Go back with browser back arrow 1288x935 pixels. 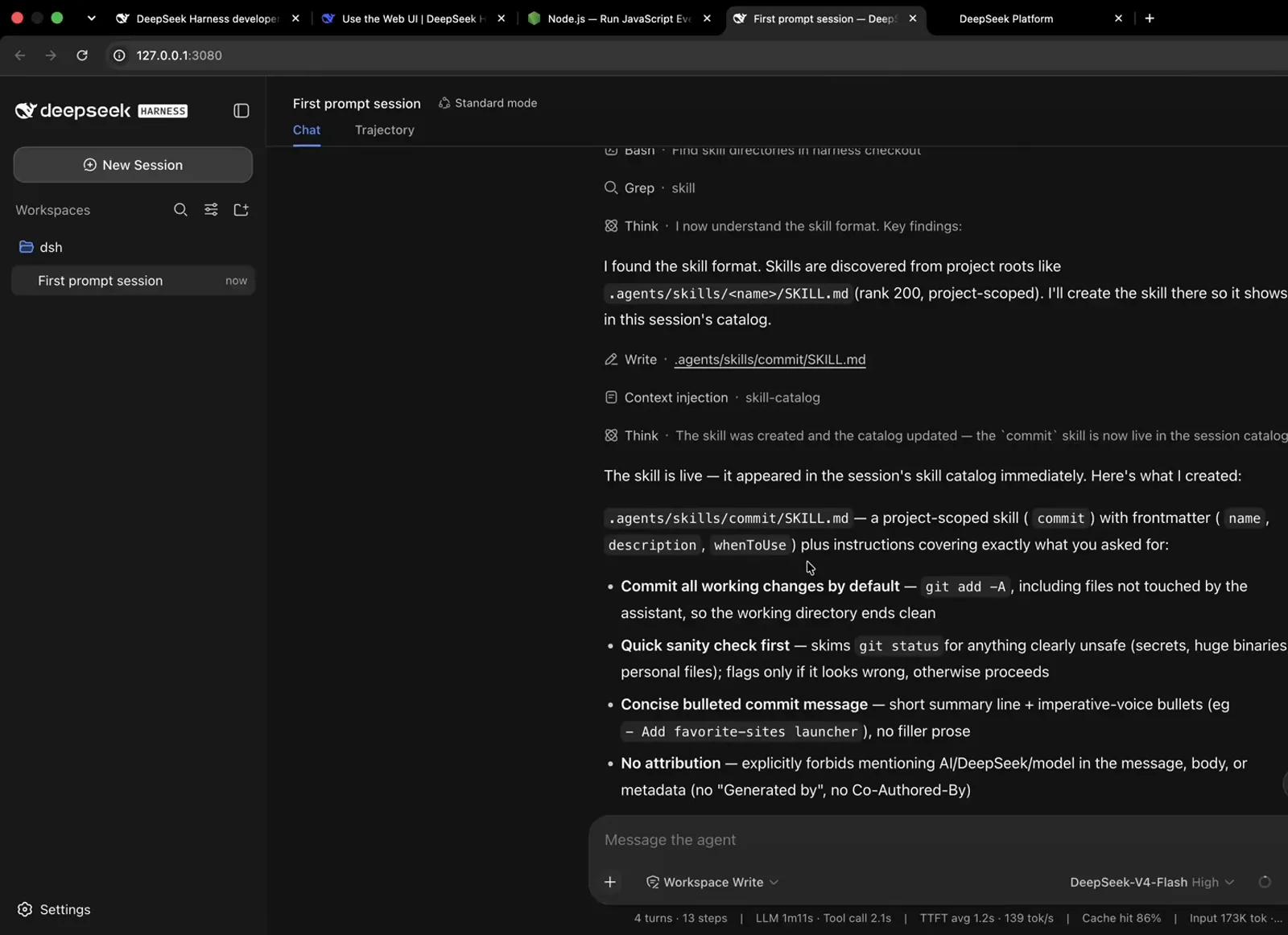click(x=20, y=56)
